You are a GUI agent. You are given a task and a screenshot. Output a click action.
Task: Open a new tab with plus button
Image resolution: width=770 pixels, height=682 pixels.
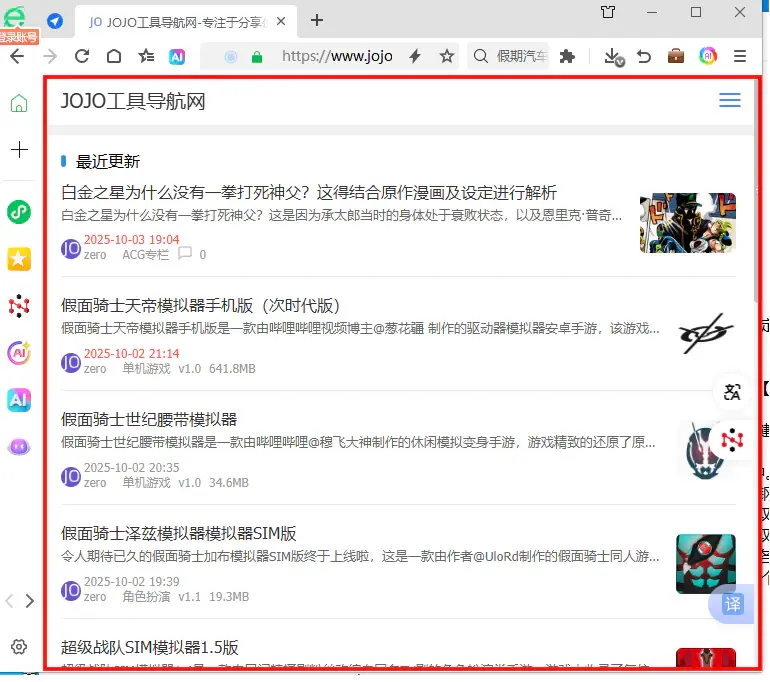(317, 20)
